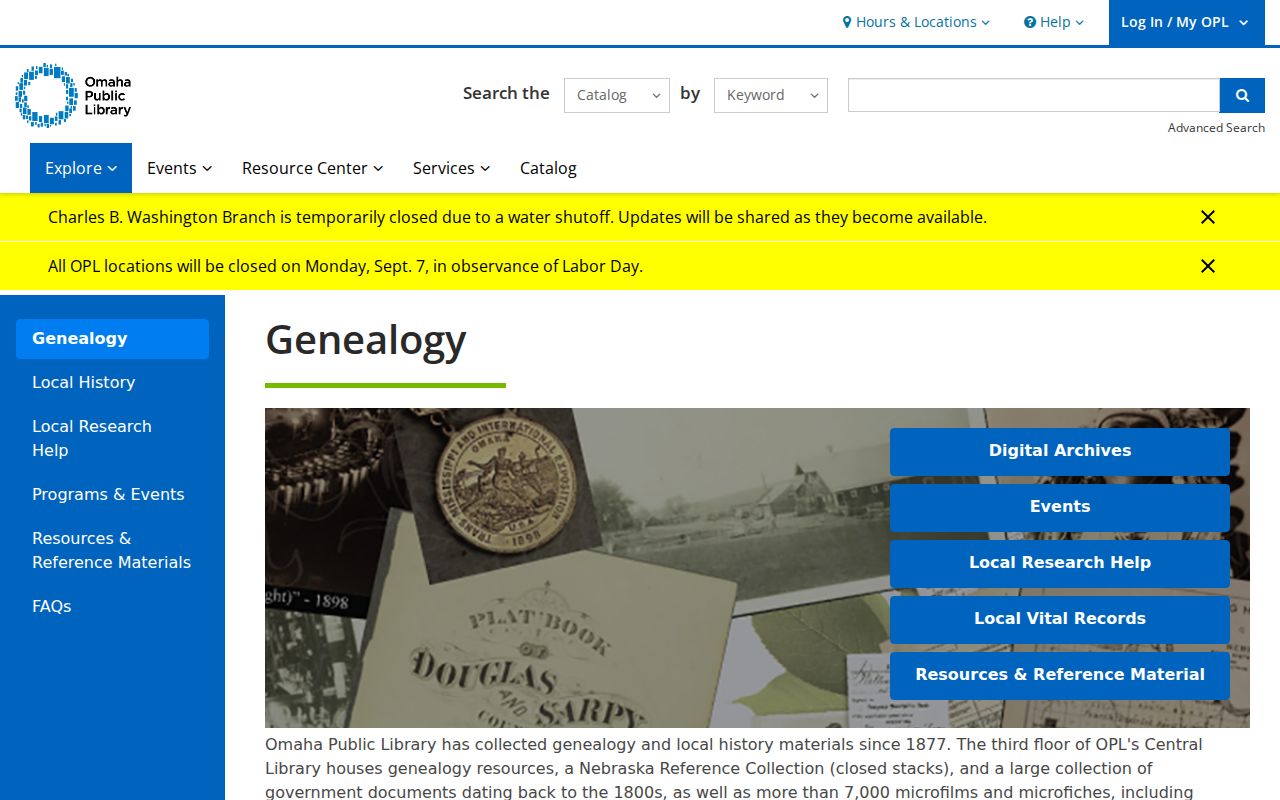Viewport: 1280px width, 800px height.
Task: Open the Hours & Locations dropdown
Action: pos(916,22)
